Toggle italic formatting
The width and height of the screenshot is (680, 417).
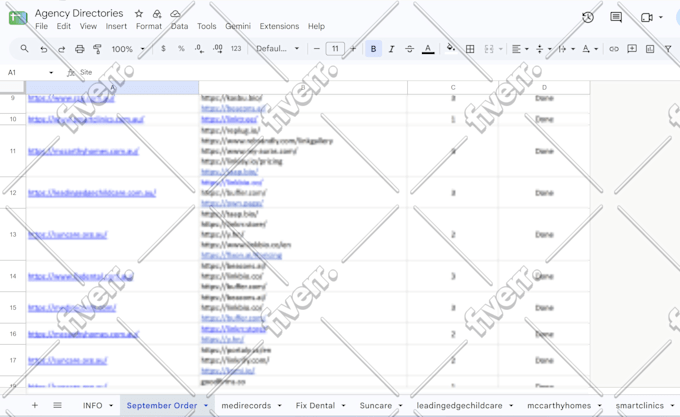click(391, 49)
